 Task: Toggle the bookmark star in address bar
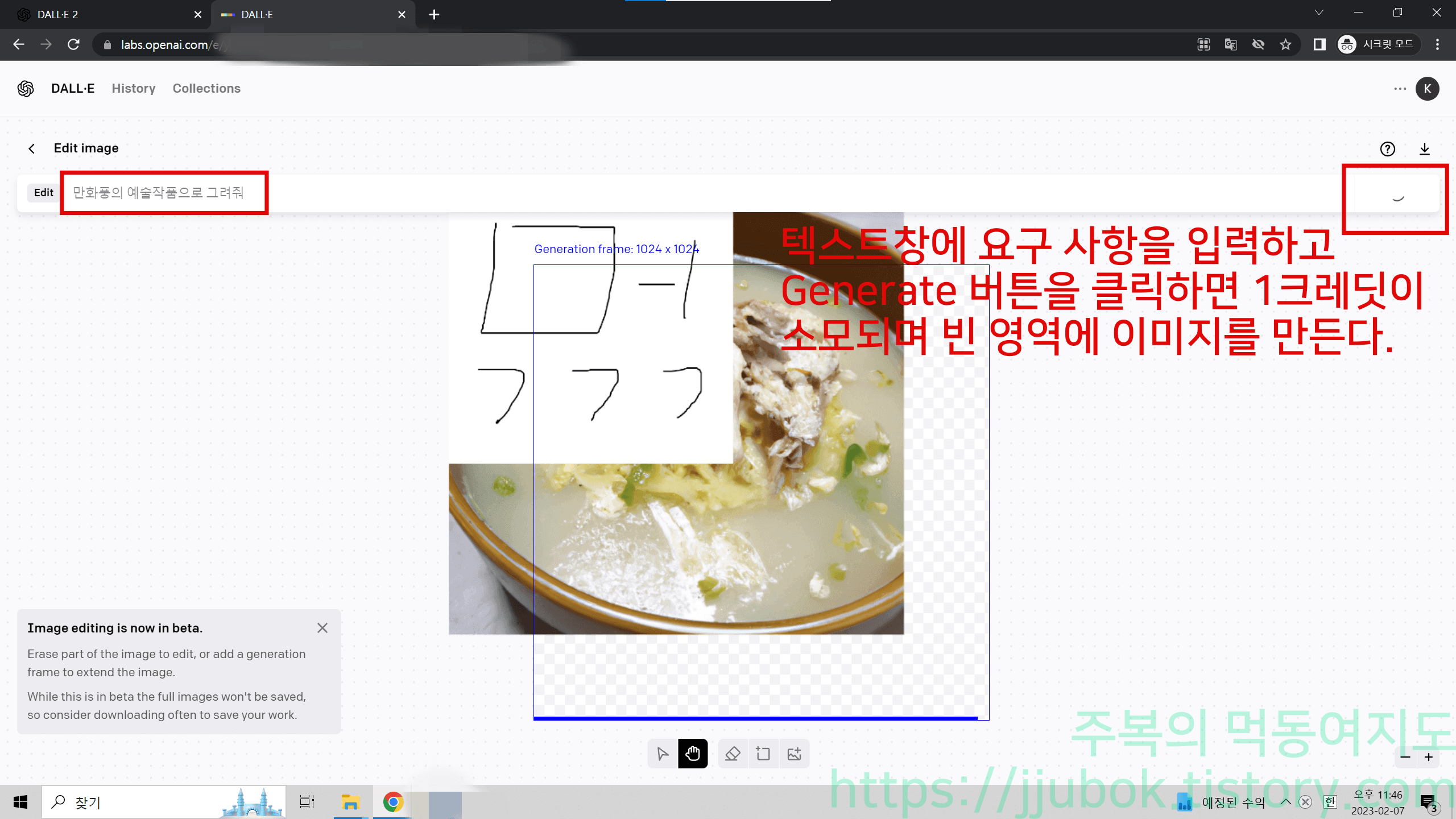1285,44
